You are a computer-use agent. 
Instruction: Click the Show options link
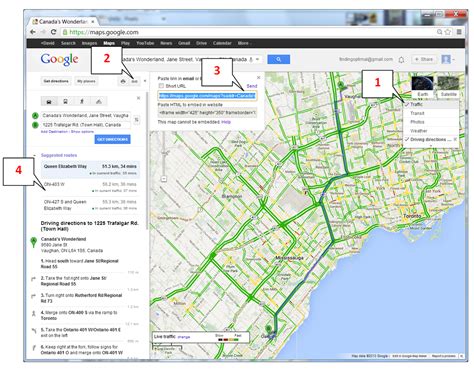point(82,132)
